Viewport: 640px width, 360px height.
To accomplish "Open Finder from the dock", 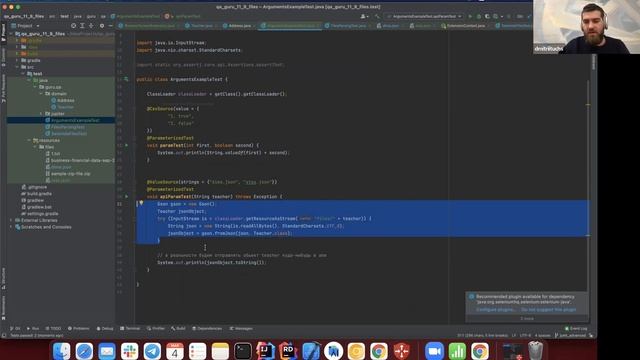I will pyautogui.click(x=62, y=351).
